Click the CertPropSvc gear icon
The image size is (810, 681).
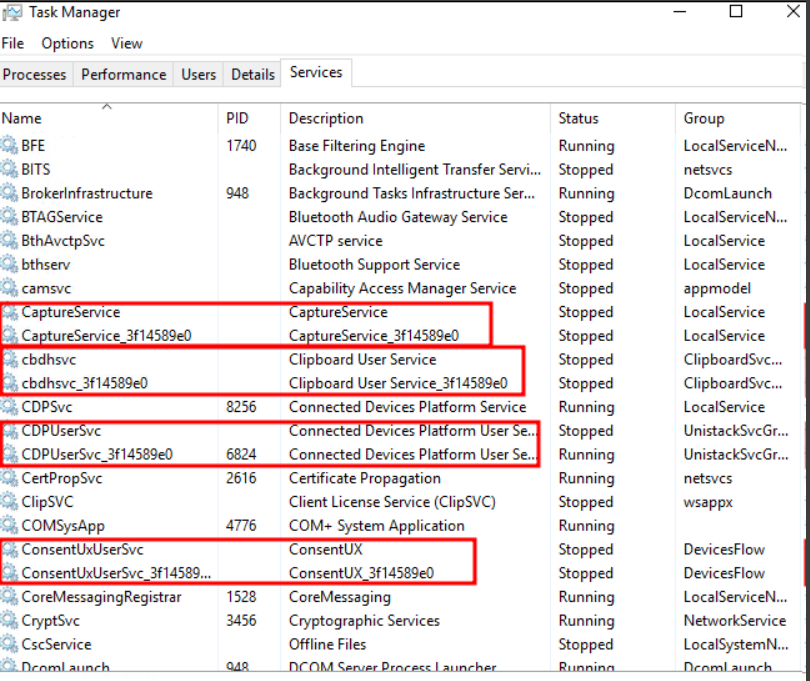[9, 478]
